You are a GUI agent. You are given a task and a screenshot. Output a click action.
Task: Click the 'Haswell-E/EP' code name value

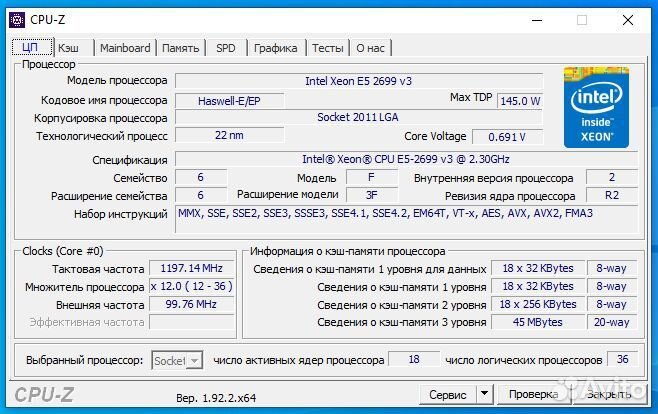click(x=229, y=101)
